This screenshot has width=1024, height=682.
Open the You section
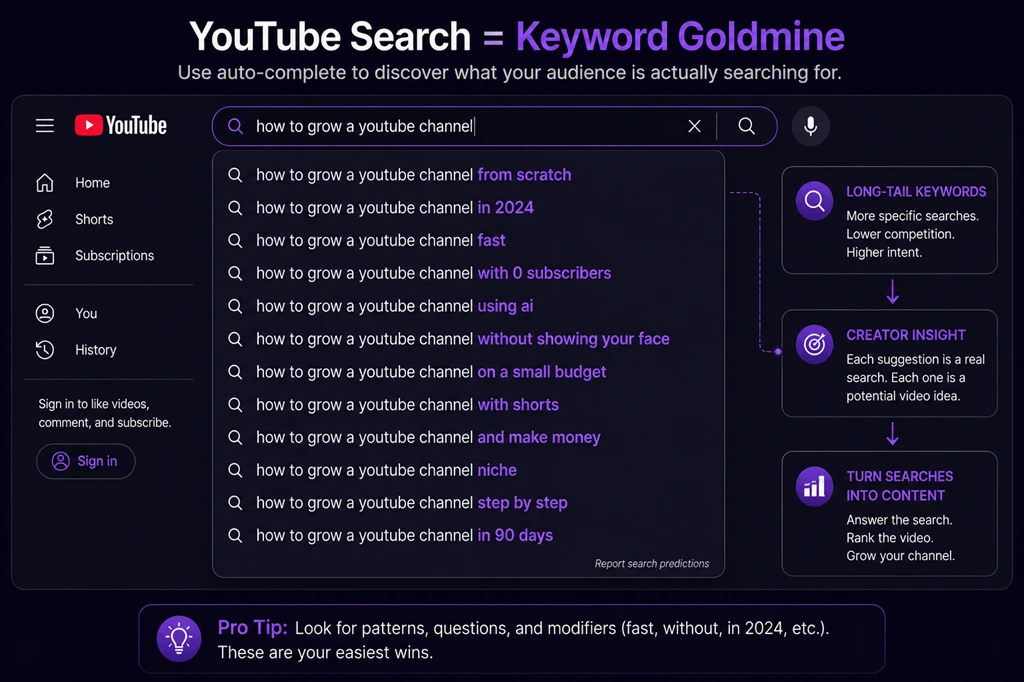tap(86, 314)
